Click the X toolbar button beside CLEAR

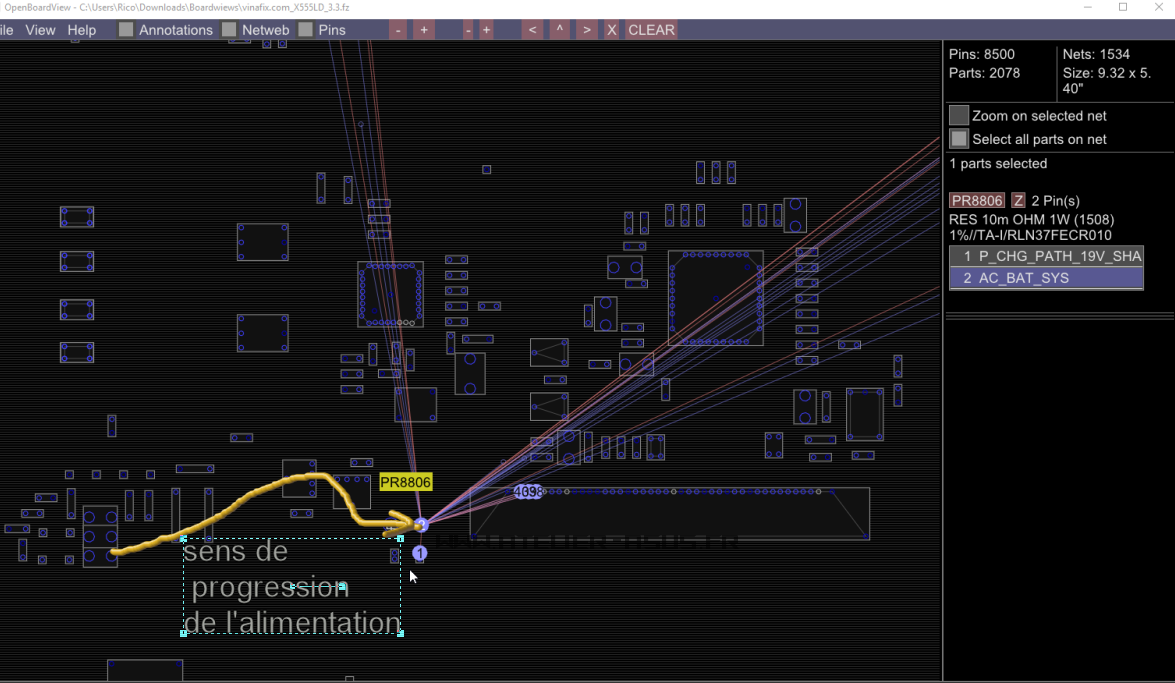611,30
